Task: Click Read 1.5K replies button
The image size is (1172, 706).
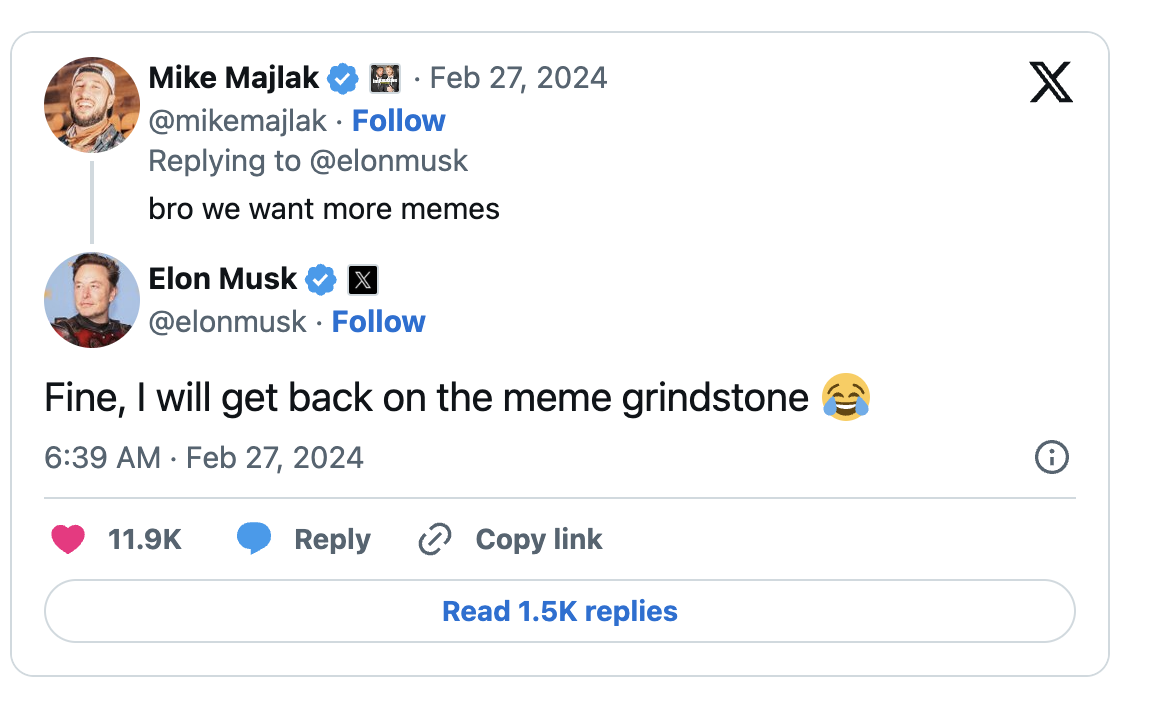Action: click(560, 611)
